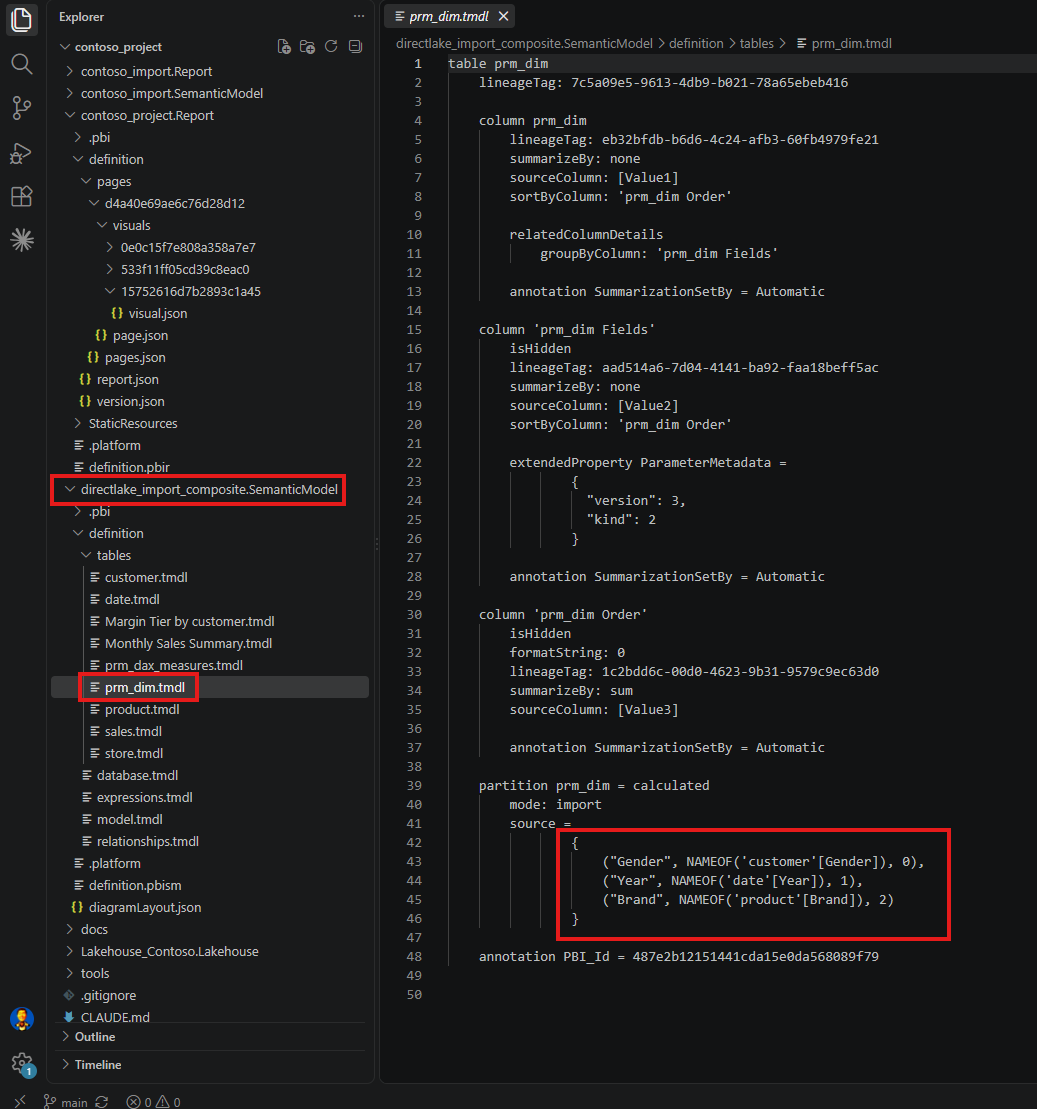This screenshot has height=1109, width=1037.
Task: Click the Refresh Explorer icon
Action: coord(331,47)
